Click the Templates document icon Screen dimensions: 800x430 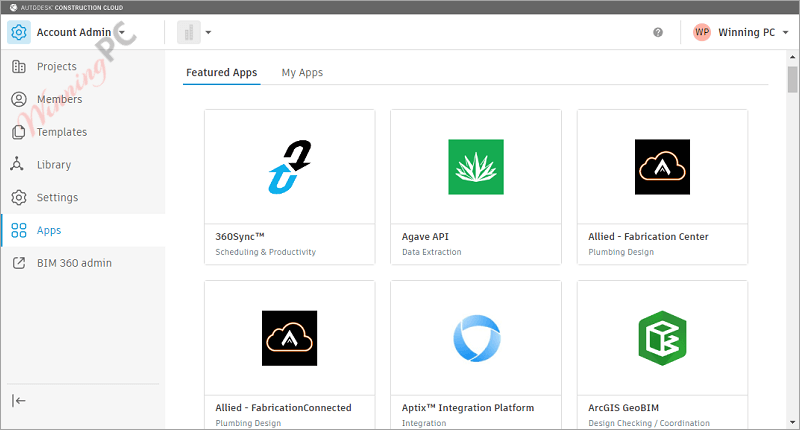click(x=19, y=132)
